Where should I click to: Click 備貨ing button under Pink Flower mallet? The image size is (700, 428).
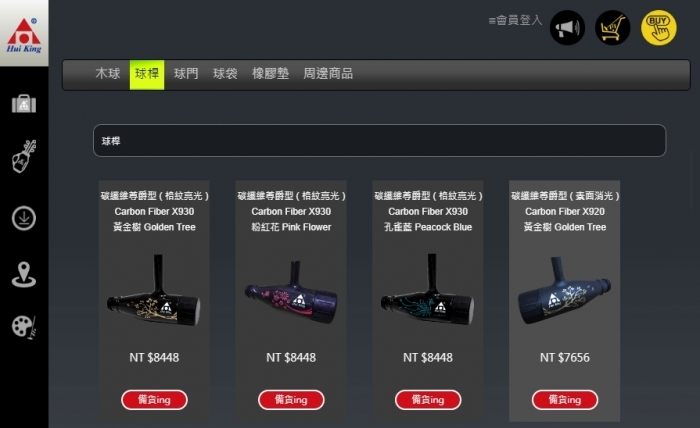point(291,399)
